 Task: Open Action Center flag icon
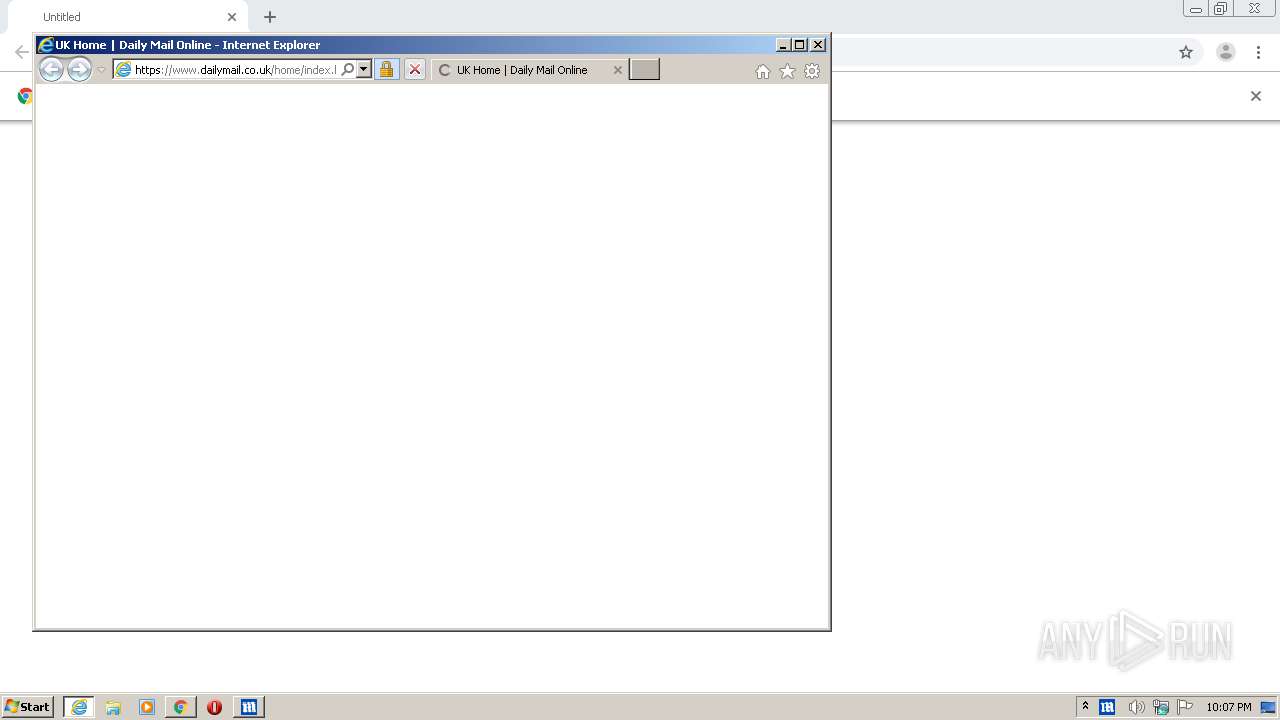coord(1185,707)
